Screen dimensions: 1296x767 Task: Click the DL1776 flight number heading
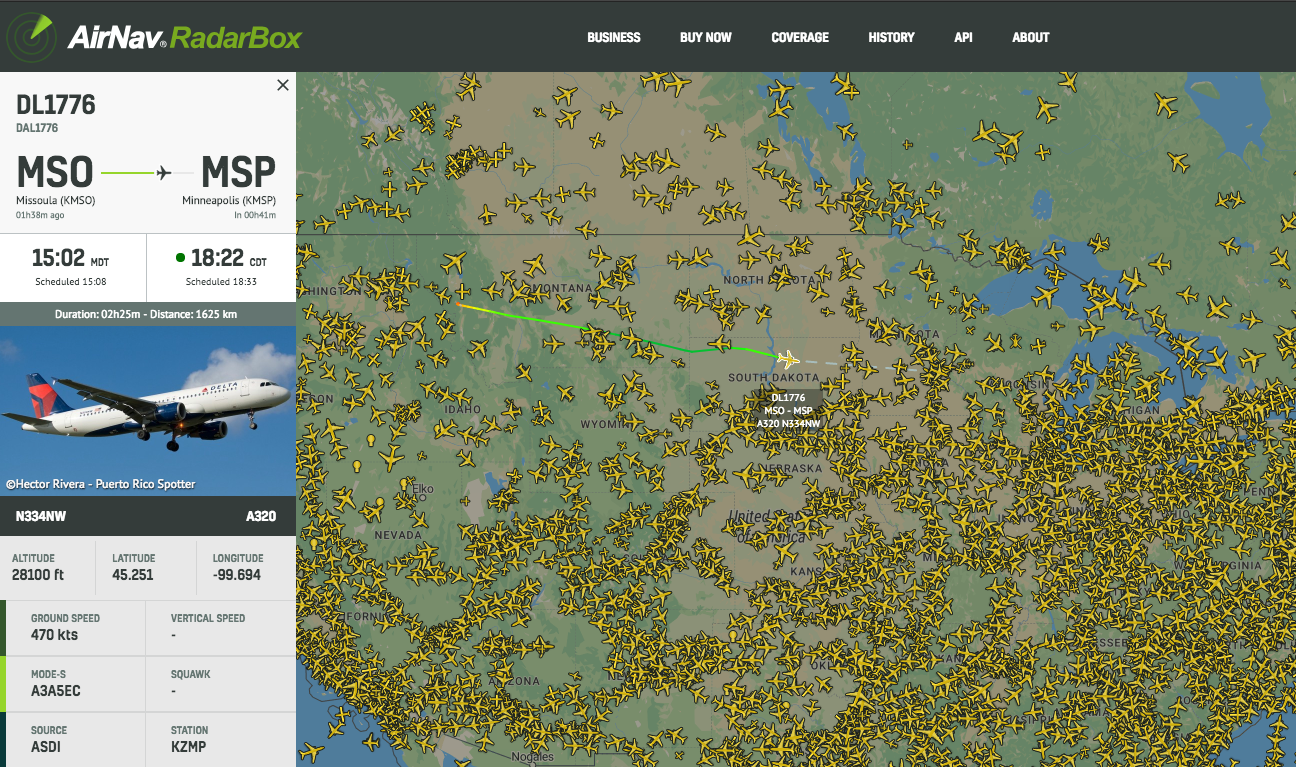point(56,104)
